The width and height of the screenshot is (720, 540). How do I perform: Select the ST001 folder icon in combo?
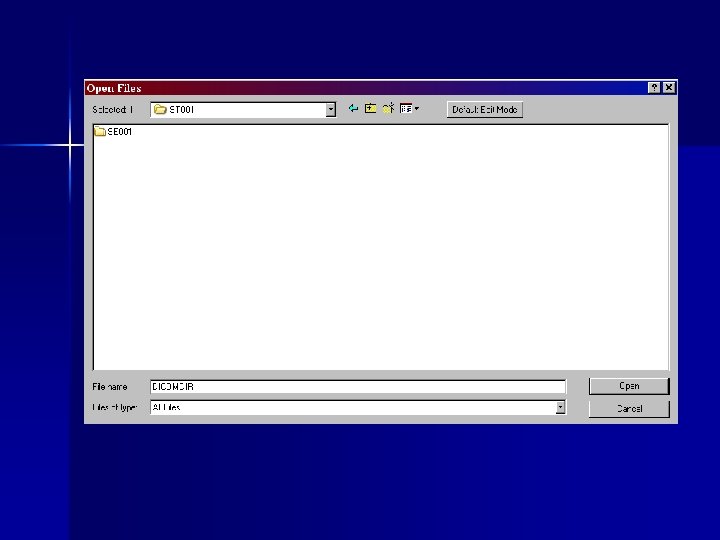(x=160, y=110)
